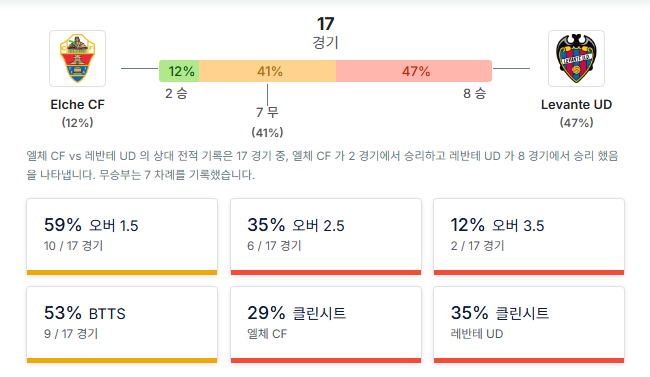Click the 2 승 label under bar
Screen dimensions: 650x377
click(x=176, y=93)
